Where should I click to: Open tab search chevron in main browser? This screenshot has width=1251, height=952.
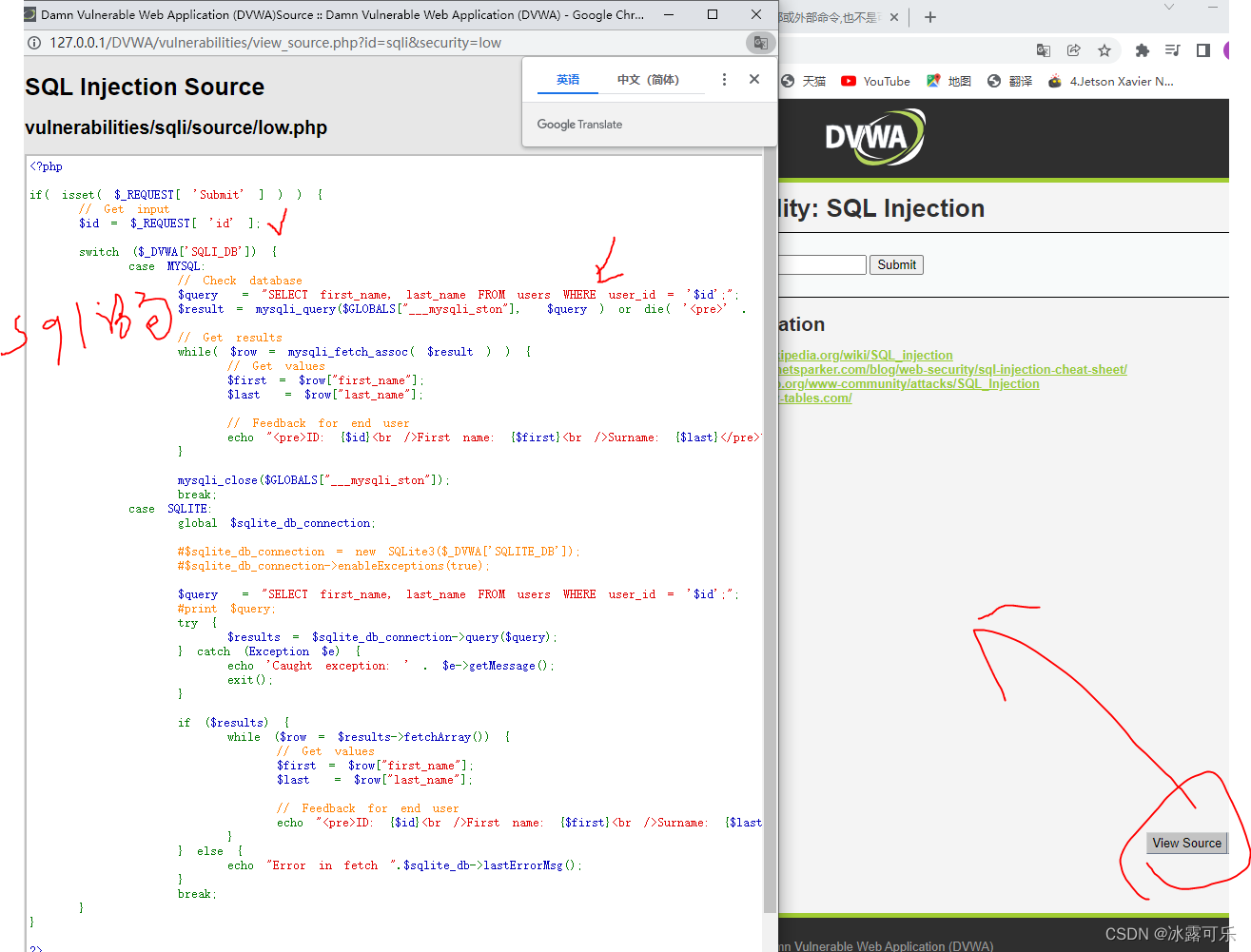1169,7
